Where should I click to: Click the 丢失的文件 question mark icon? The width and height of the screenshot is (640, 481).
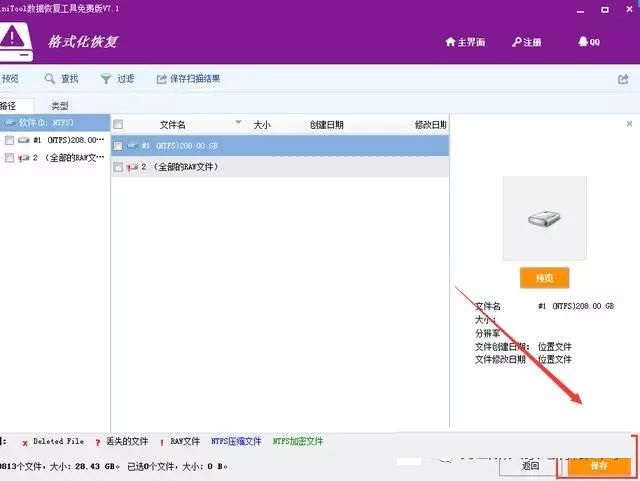[x=98, y=443]
